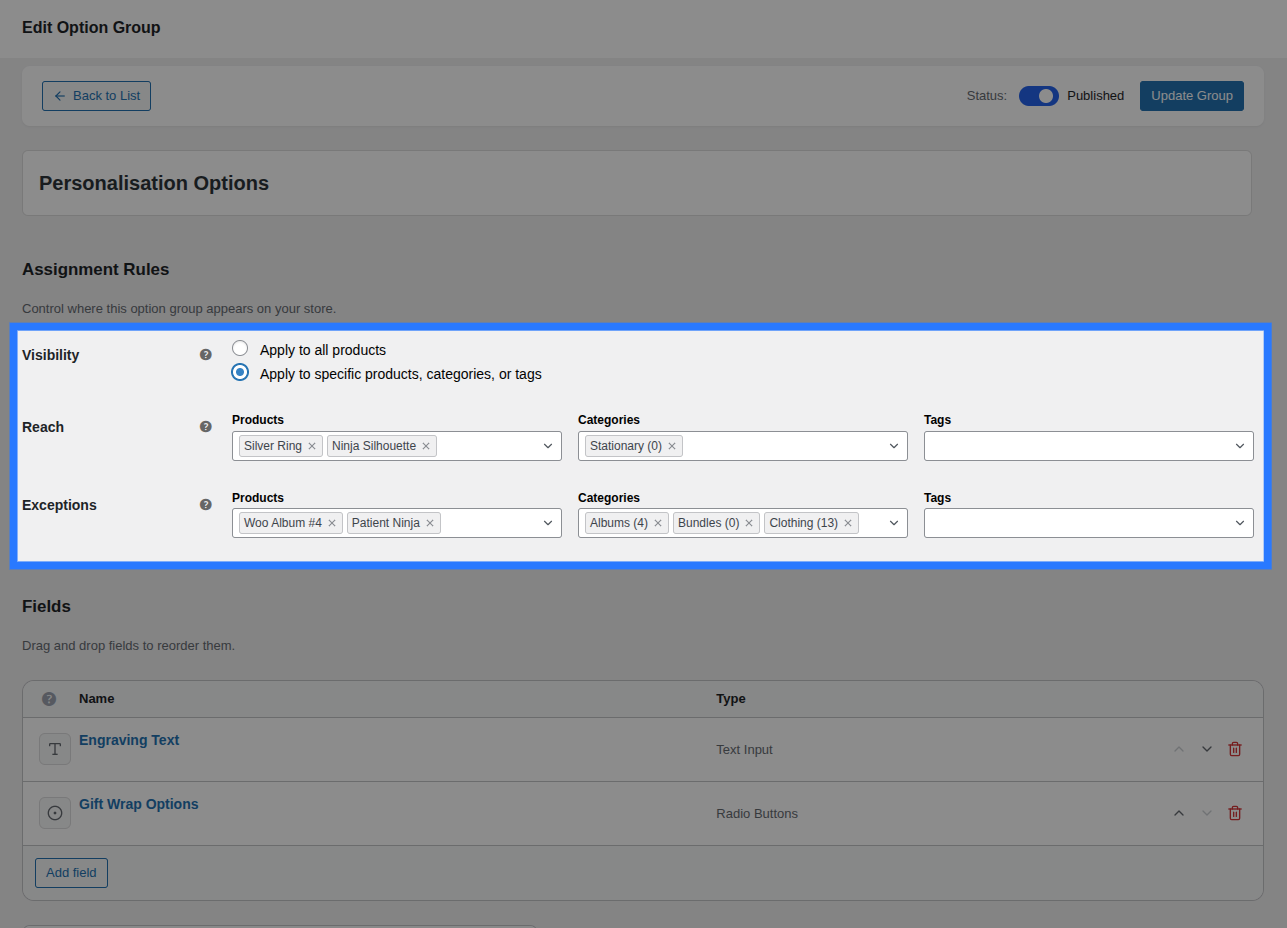Expand the Exceptions Products dropdown
Screen dimensions: 1287x928
click(x=548, y=523)
